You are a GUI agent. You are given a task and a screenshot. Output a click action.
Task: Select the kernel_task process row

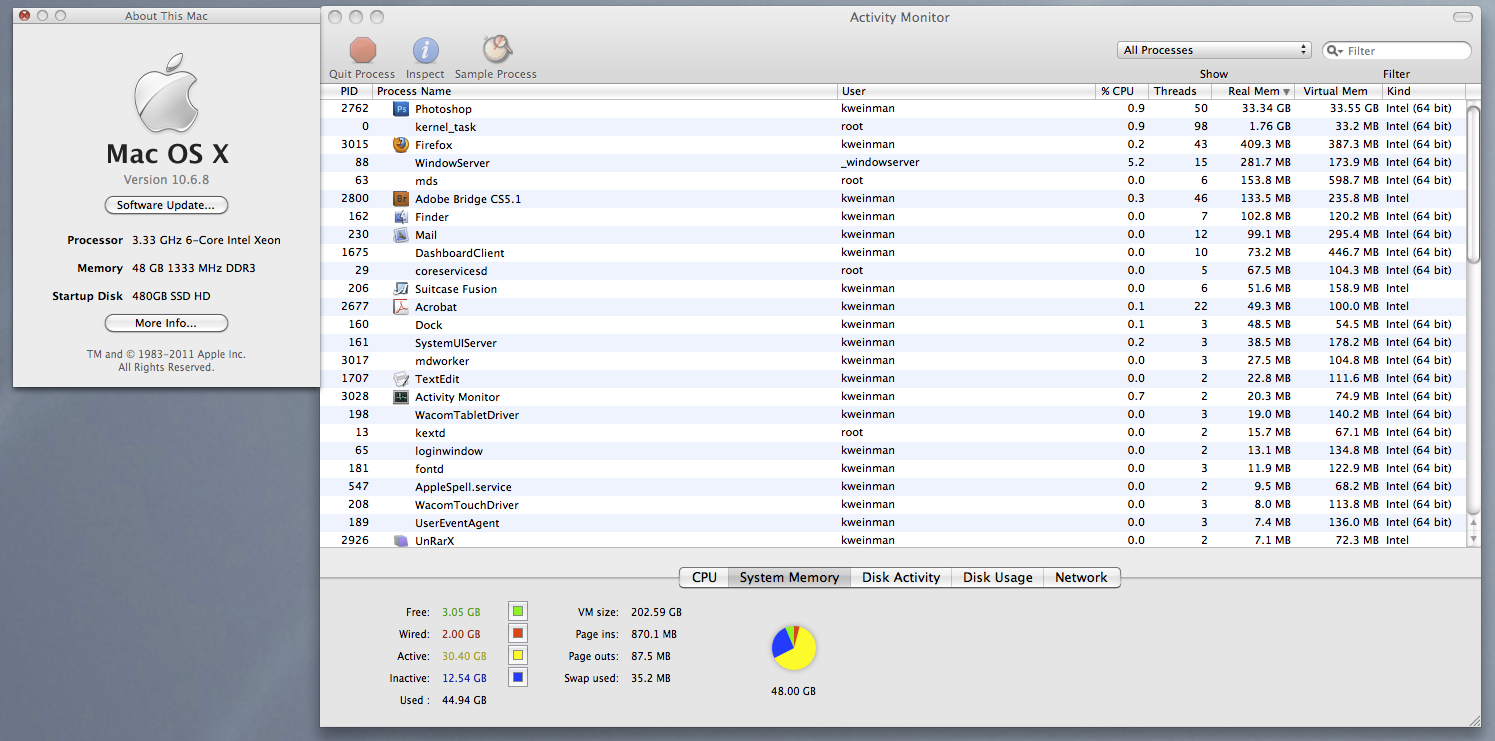[893, 127]
